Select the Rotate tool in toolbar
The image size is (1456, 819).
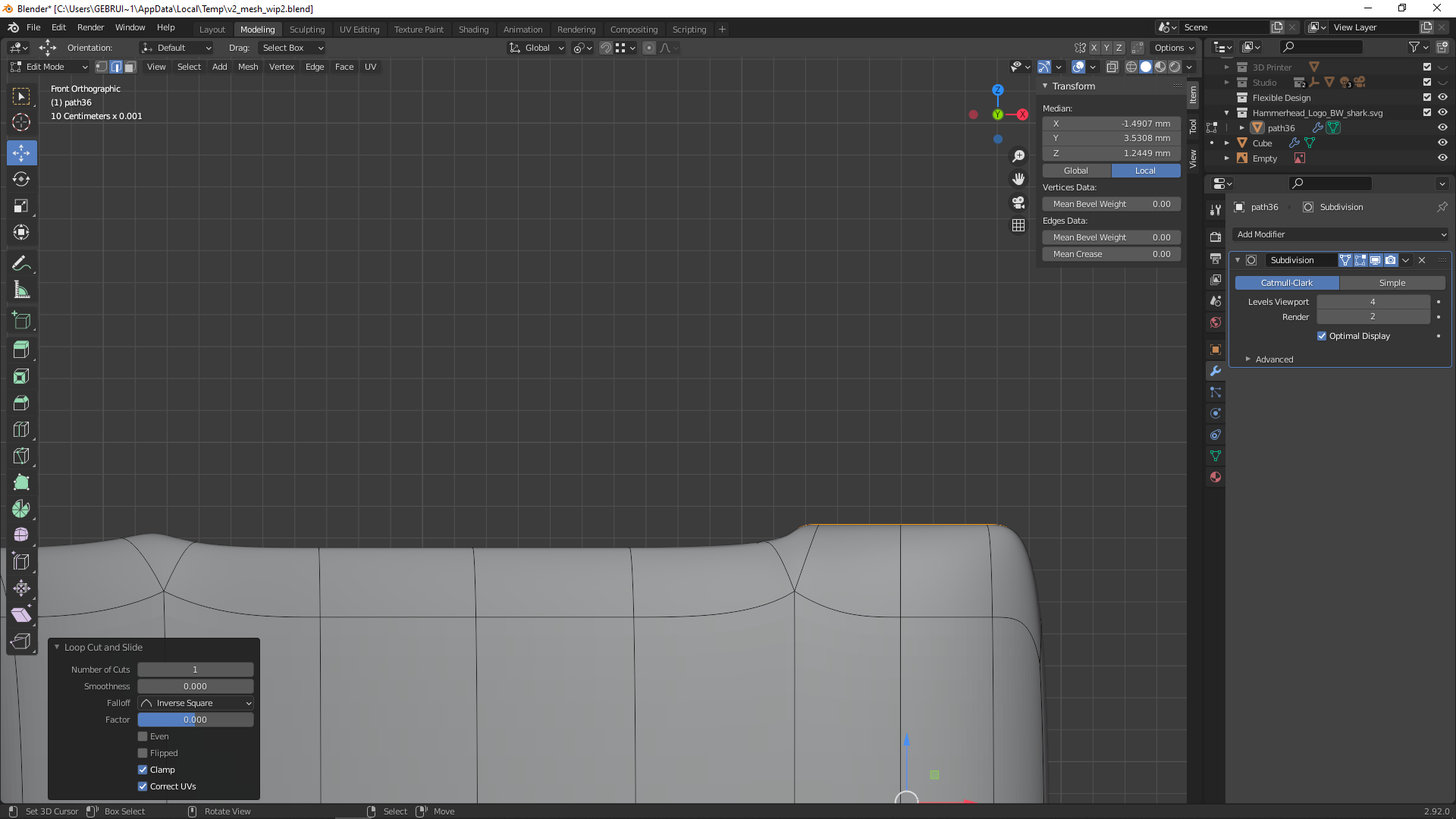tap(21, 180)
